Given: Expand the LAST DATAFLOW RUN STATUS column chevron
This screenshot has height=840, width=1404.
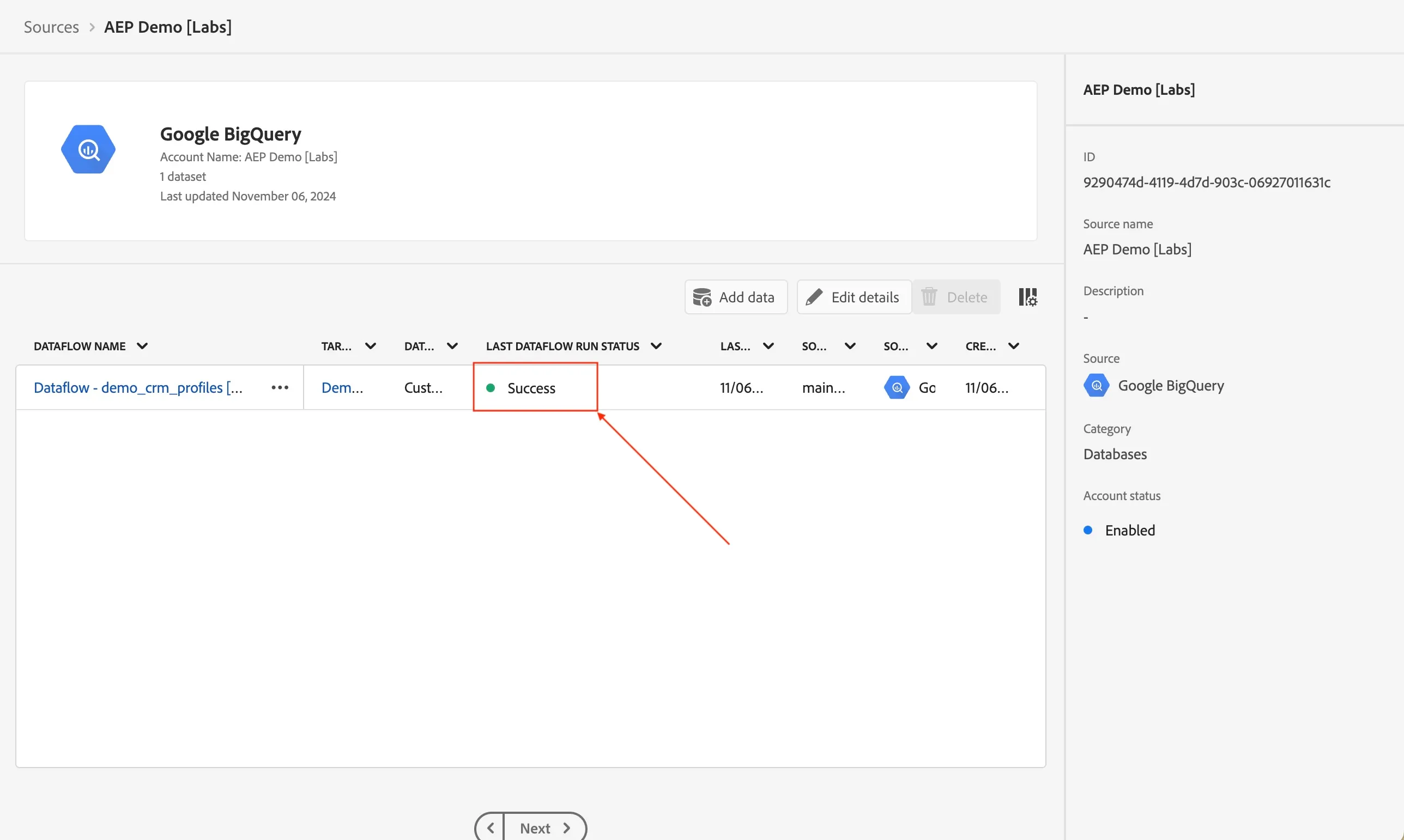Looking at the screenshot, I should (x=656, y=346).
